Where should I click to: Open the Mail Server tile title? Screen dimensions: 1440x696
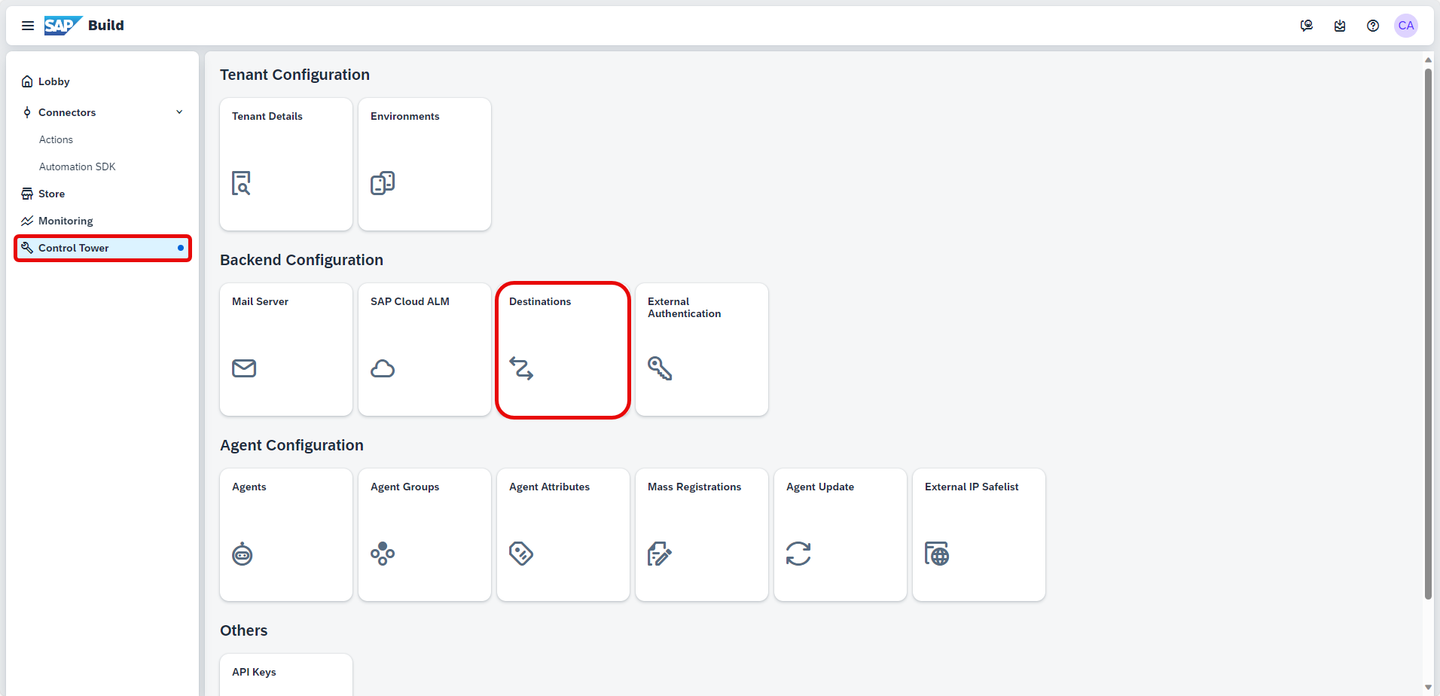[x=260, y=302]
